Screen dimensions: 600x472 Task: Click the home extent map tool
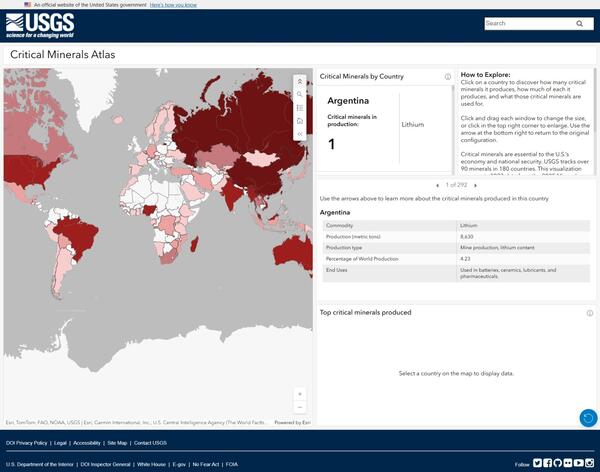pos(300,121)
